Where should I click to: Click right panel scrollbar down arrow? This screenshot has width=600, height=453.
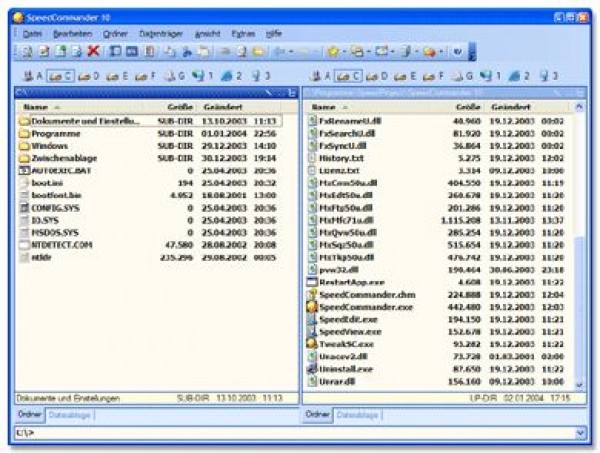580,385
